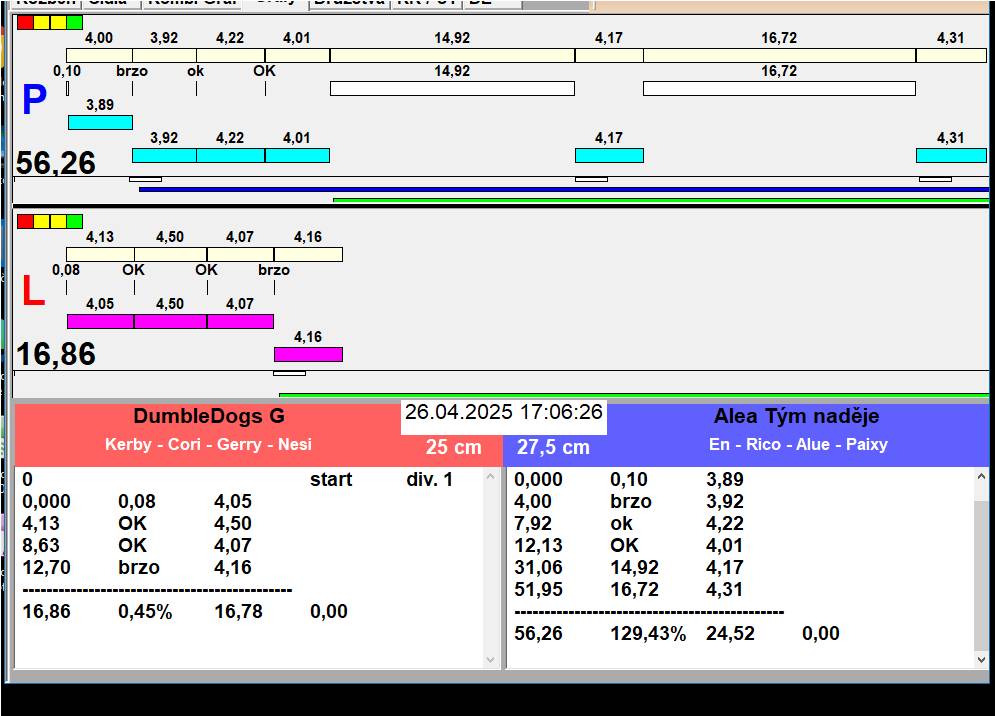Screen dimensions: 995x716
Task: Click the second yellow light in lane P
Action: click(58, 22)
